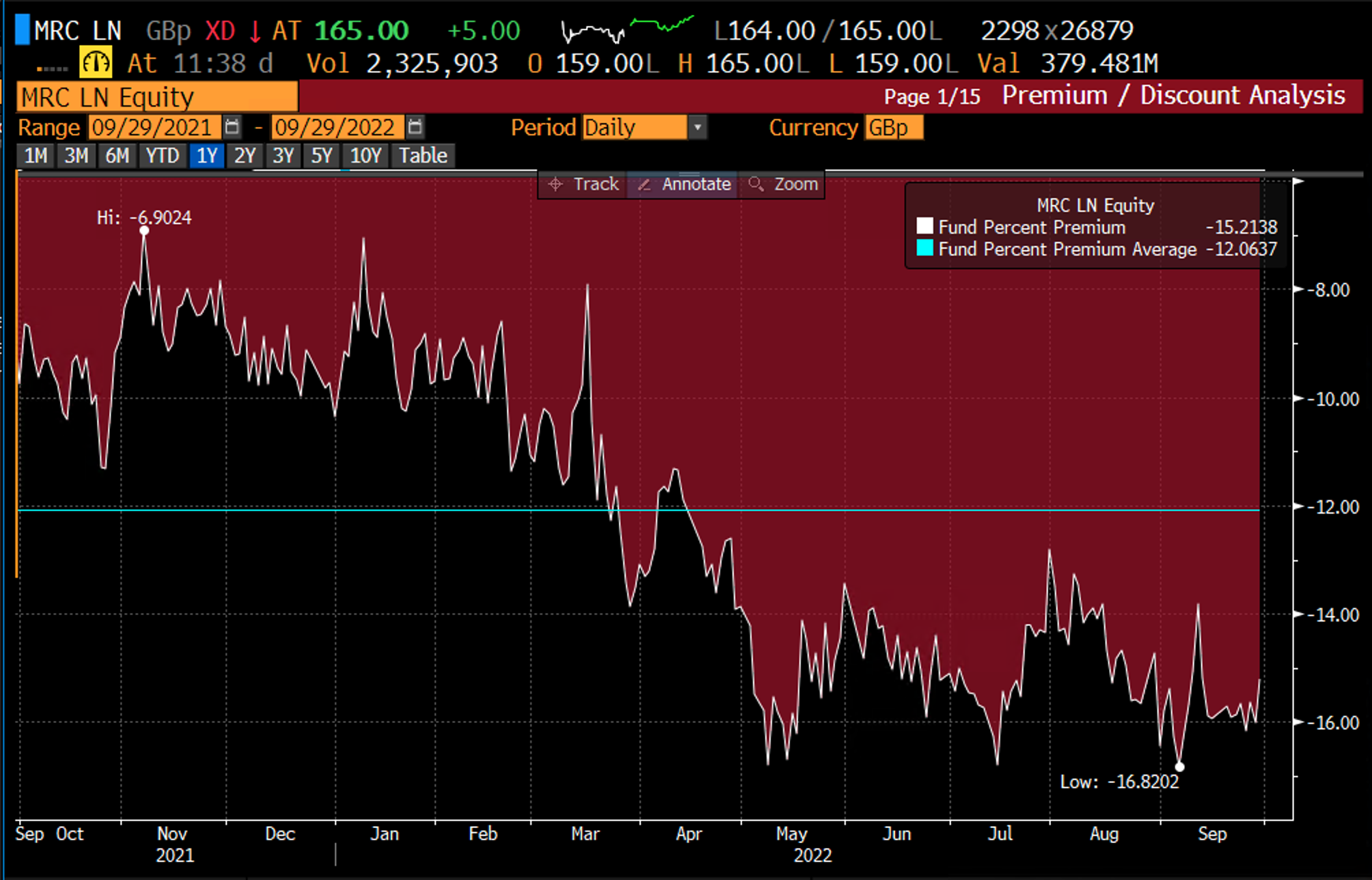Open start date calendar picker icon
The height and width of the screenshot is (880, 1372).
coord(232,127)
